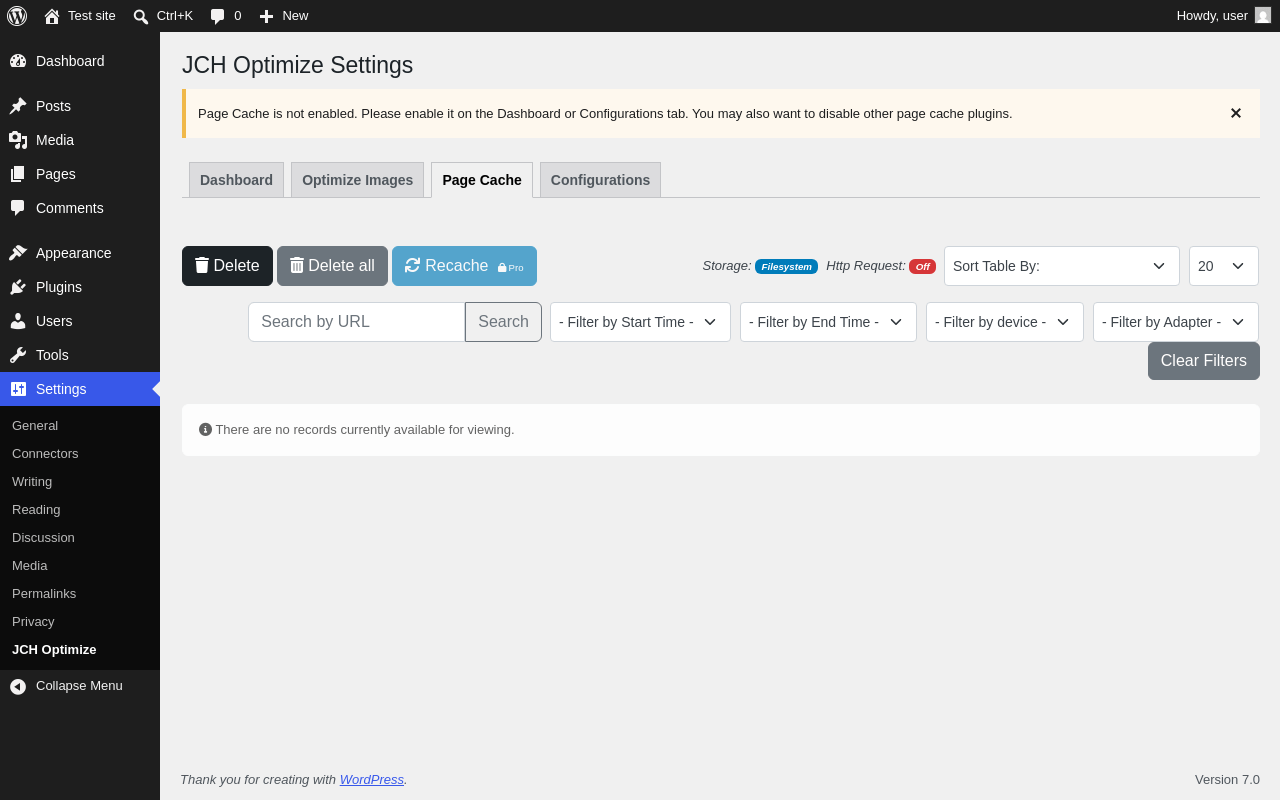
Task: Switch to the Optimize Images tab
Action: coord(357,180)
